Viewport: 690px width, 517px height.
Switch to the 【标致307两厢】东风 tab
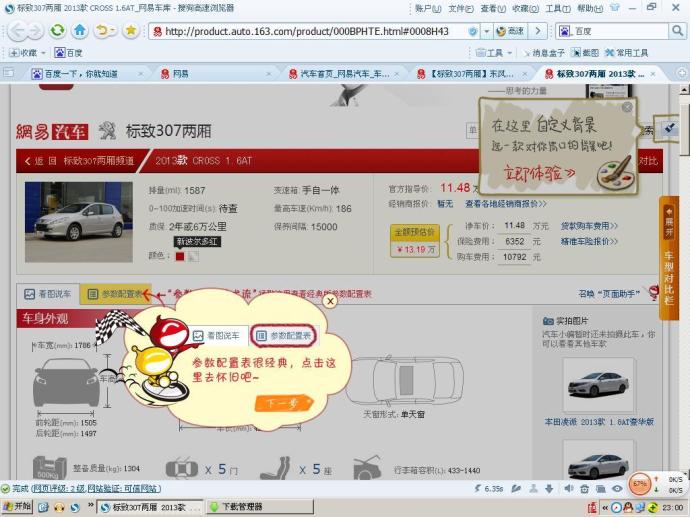pyautogui.click(x=472, y=74)
